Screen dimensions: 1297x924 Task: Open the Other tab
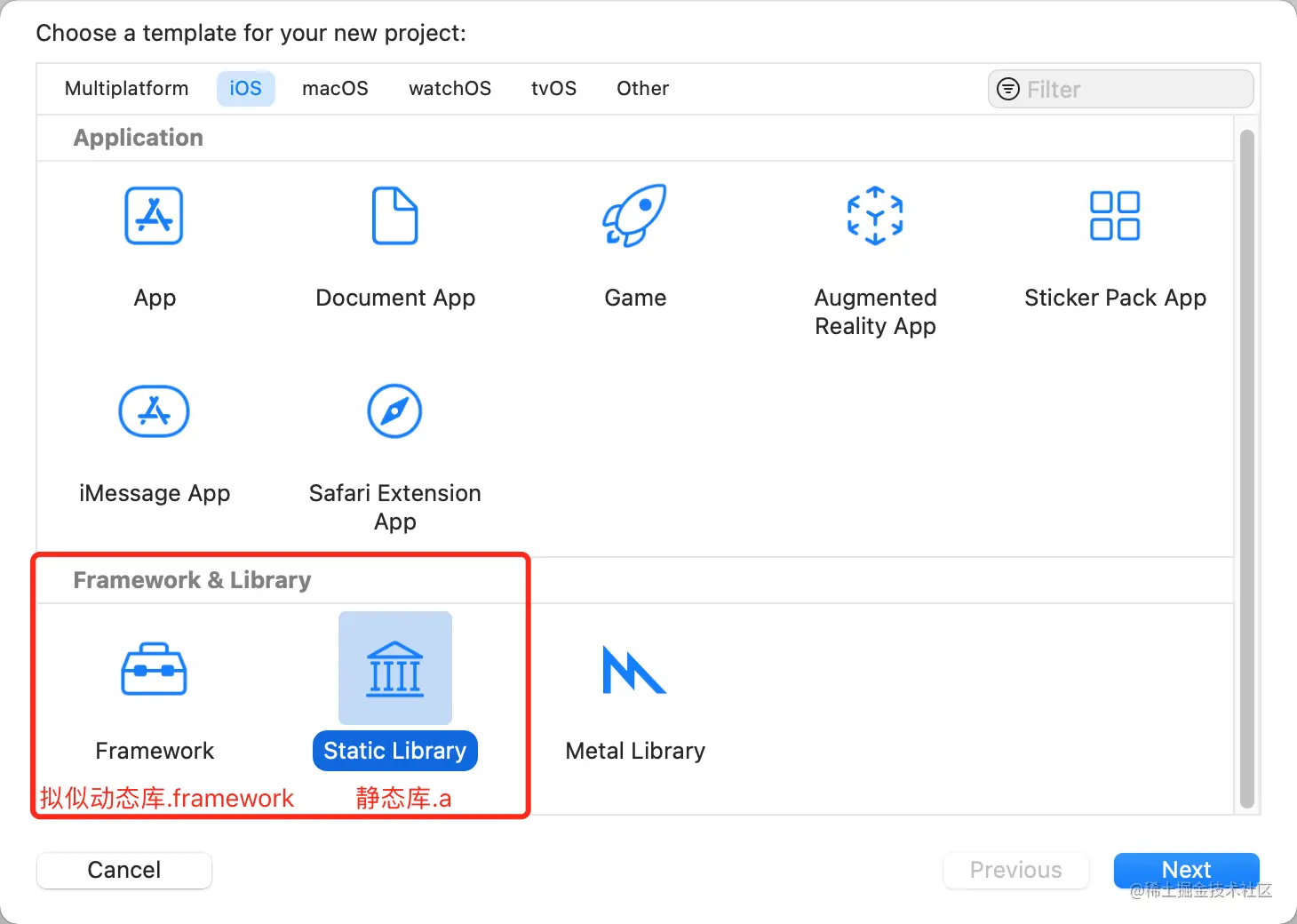coord(642,89)
